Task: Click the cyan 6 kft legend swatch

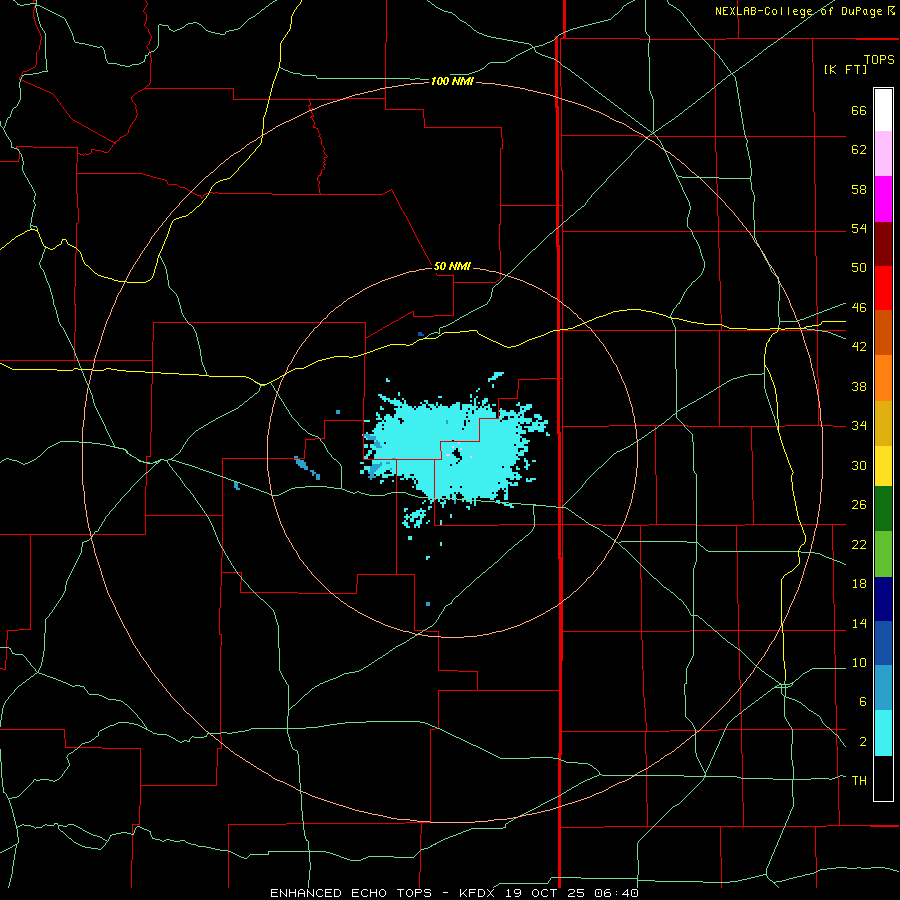Action: tap(883, 733)
